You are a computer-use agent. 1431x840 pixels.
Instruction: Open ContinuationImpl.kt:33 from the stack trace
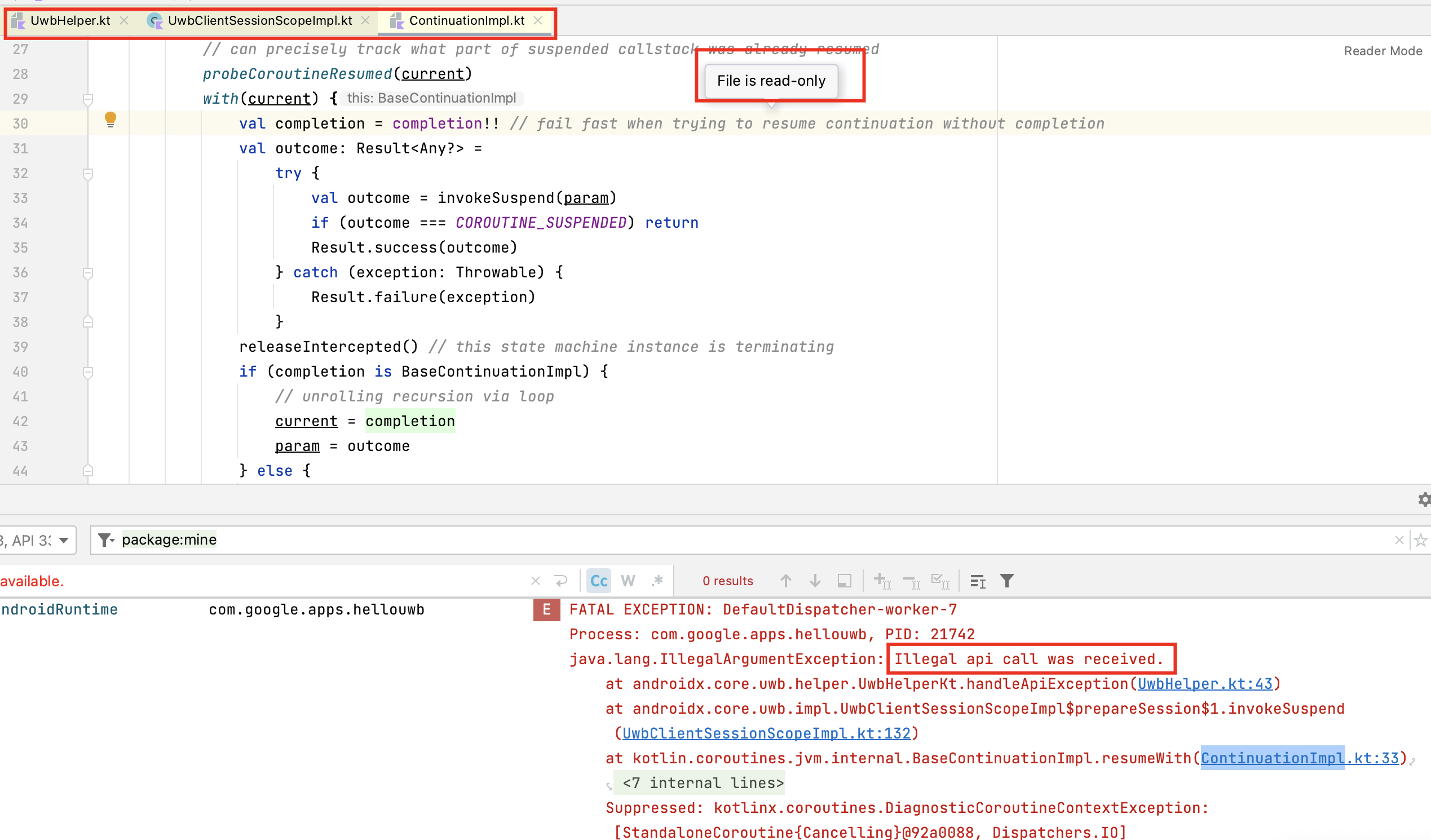1301,758
